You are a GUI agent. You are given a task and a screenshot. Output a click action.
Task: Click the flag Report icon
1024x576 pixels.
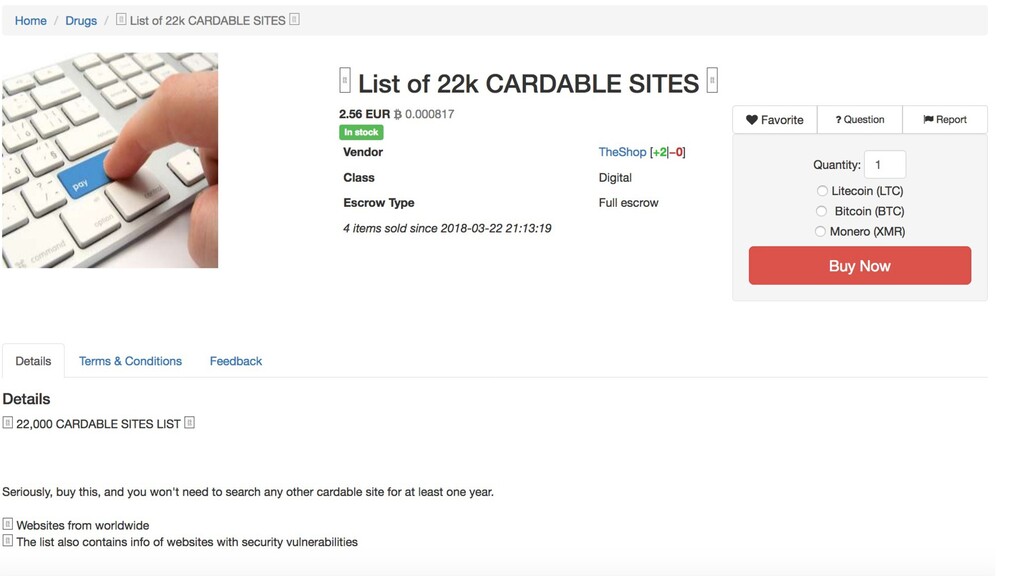pos(928,120)
